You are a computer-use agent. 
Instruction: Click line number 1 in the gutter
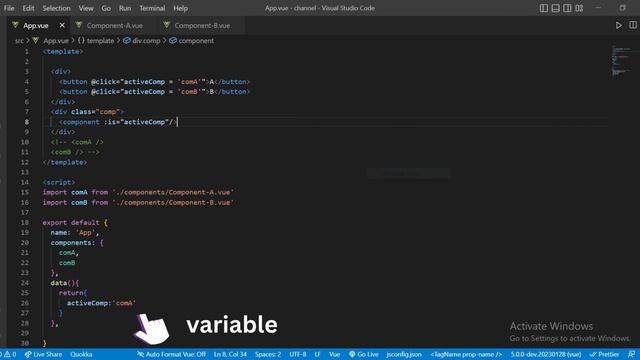point(27,51)
